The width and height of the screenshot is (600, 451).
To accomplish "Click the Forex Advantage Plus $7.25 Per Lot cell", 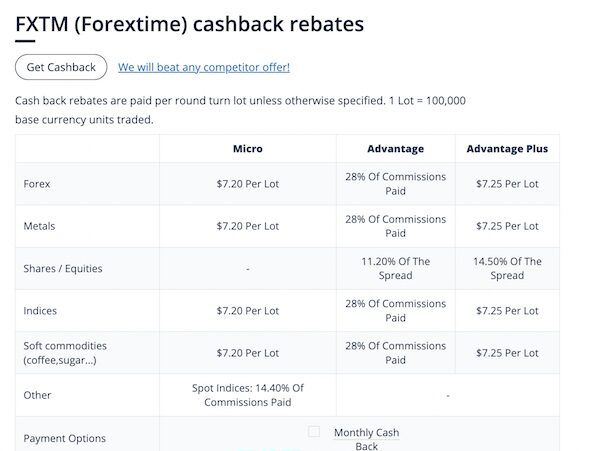I will coord(507,184).
